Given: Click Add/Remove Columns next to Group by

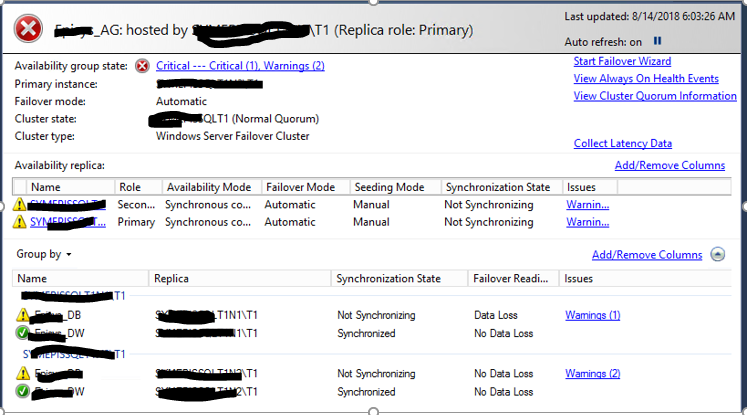Looking at the screenshot, I should click(647, 255).
